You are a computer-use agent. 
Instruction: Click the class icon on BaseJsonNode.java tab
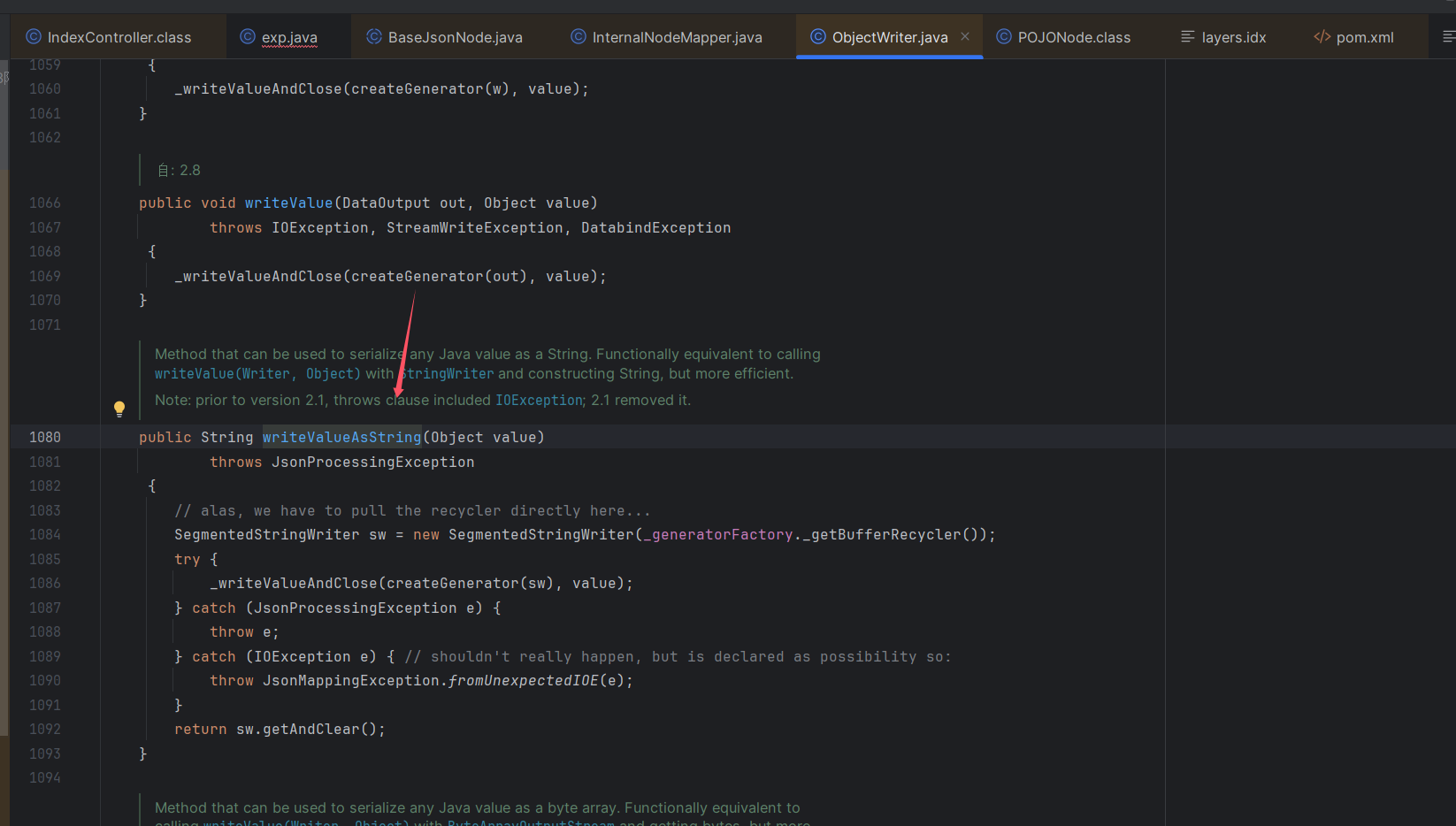(x=374, y=36)
